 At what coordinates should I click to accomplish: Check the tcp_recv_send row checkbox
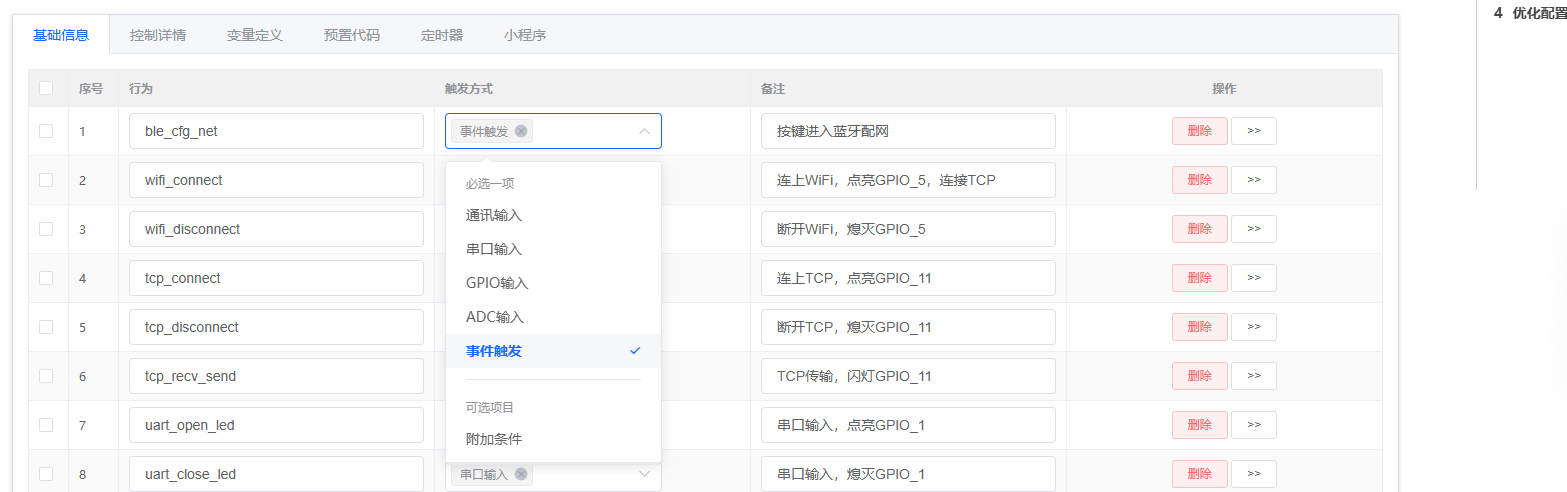pyautogui.click(x=46, y=376)
